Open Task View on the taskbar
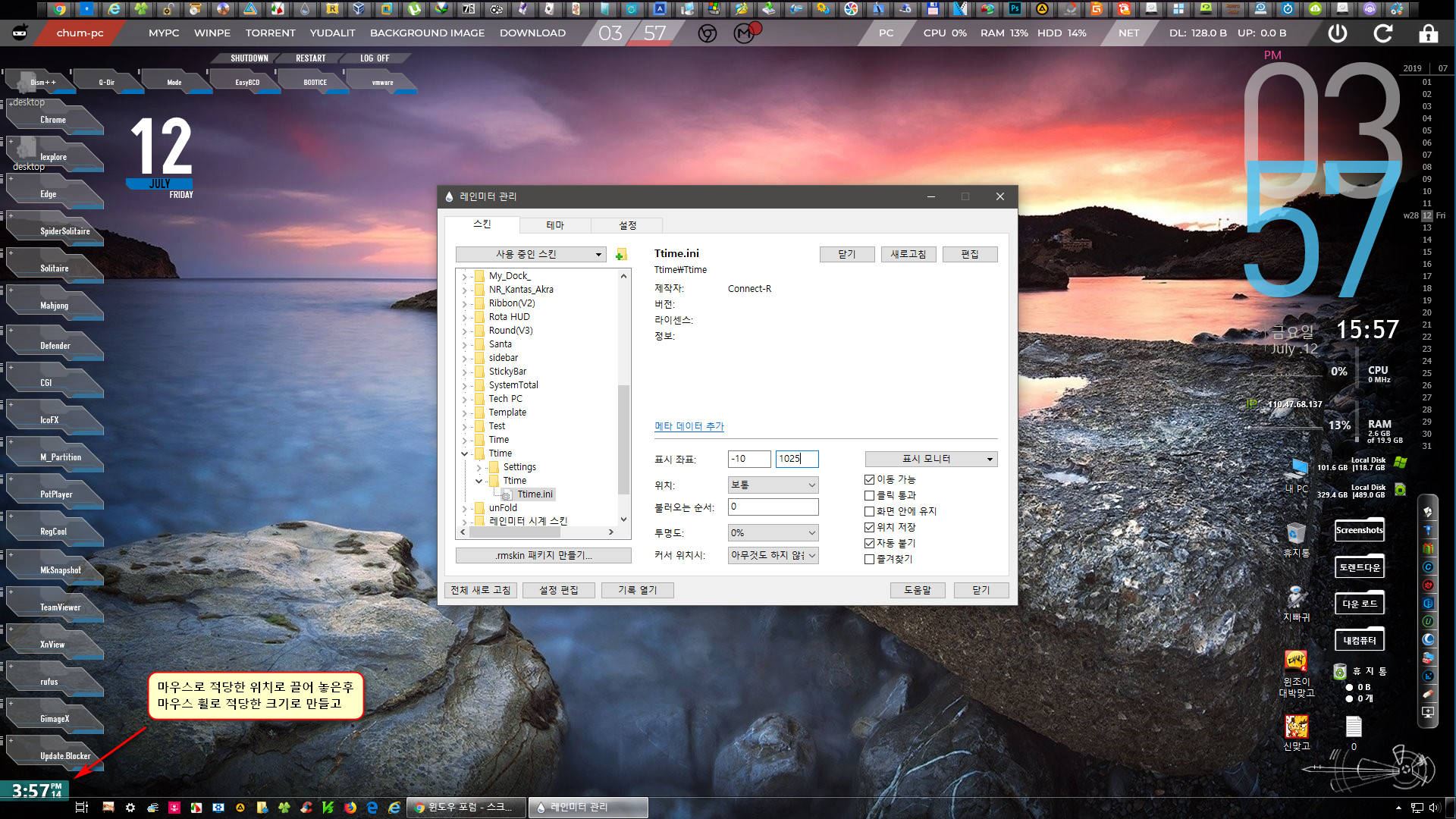This screenshot has height=819, width=1456. pyautogui.click(x=82, y=808)
